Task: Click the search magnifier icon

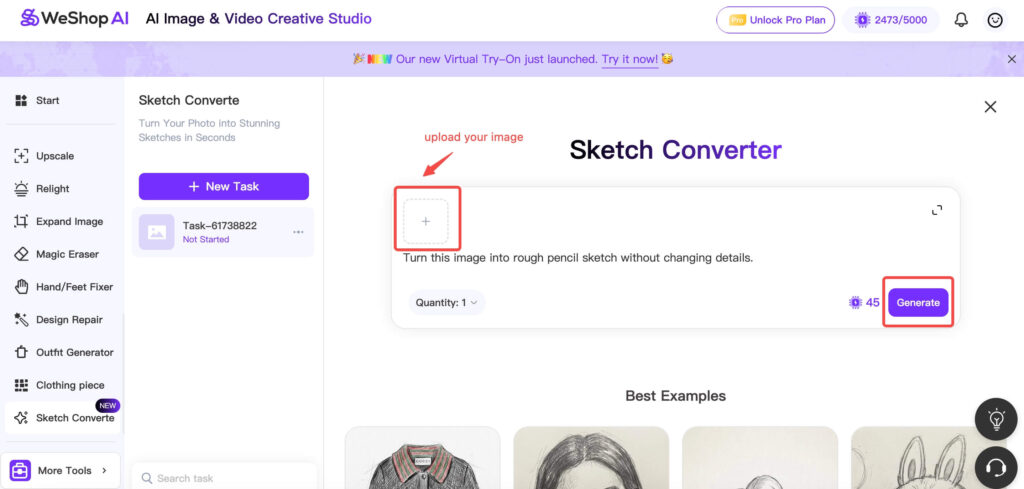Action: click(147, 478)
